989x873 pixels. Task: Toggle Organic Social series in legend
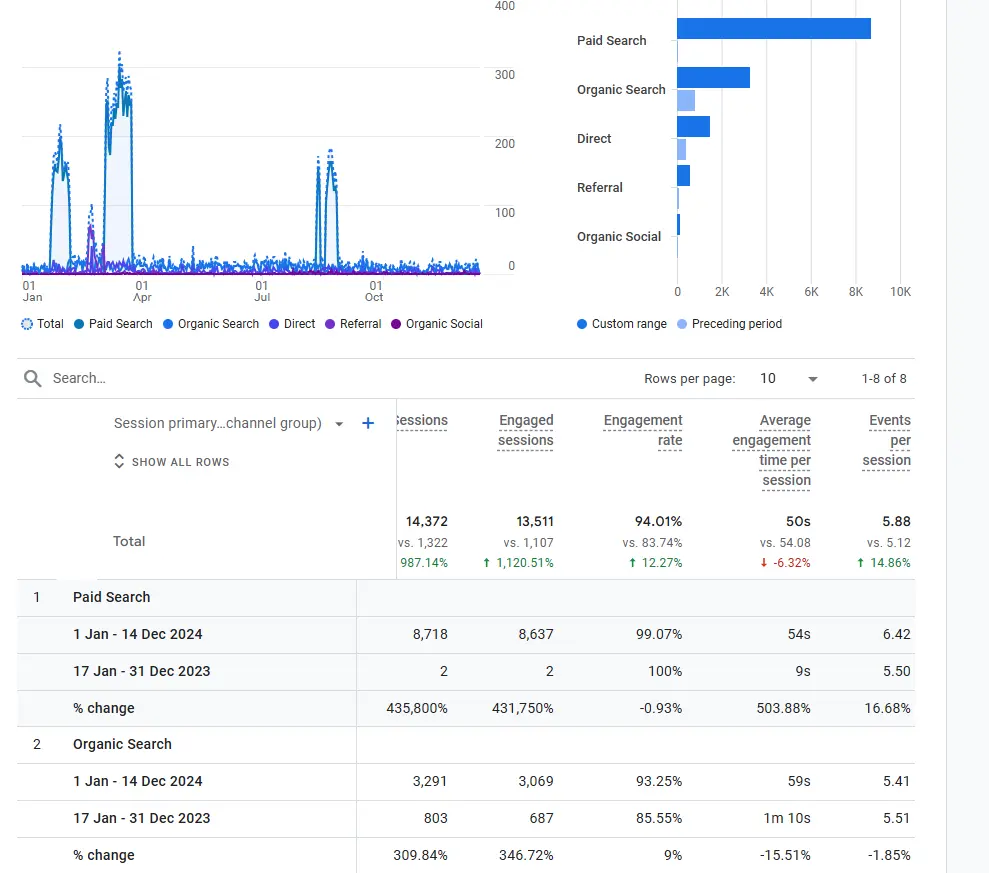396,324
